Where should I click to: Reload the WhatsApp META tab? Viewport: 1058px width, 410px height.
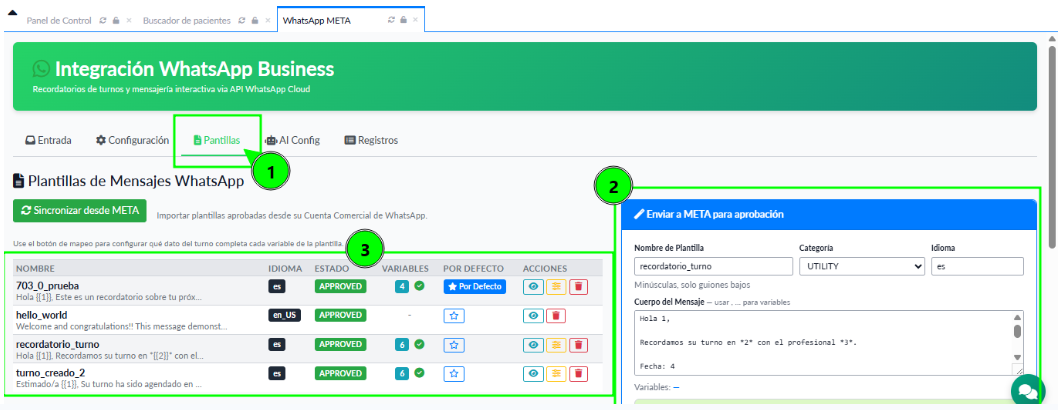coord(391,20)
